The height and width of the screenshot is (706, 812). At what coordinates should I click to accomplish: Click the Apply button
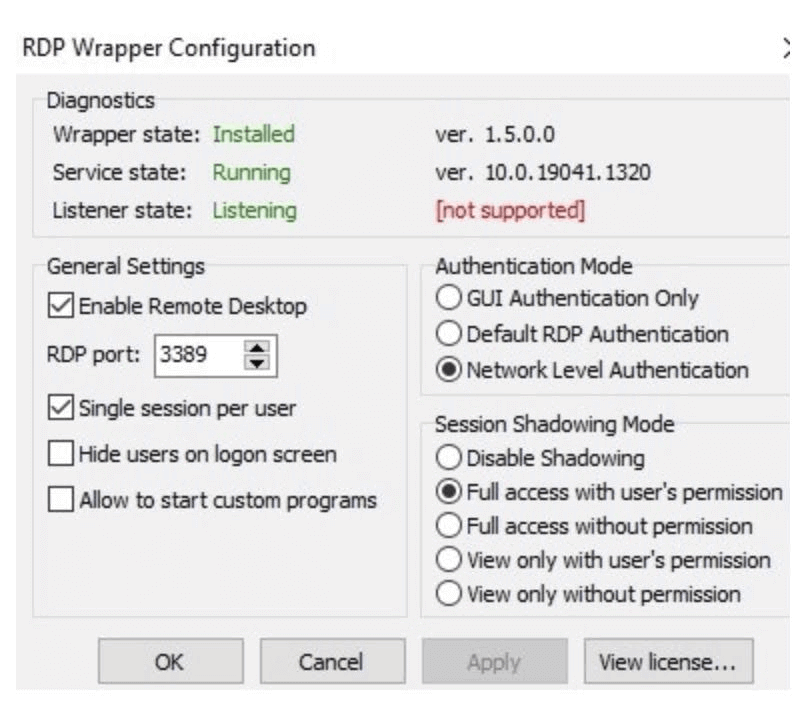[495, 661]
